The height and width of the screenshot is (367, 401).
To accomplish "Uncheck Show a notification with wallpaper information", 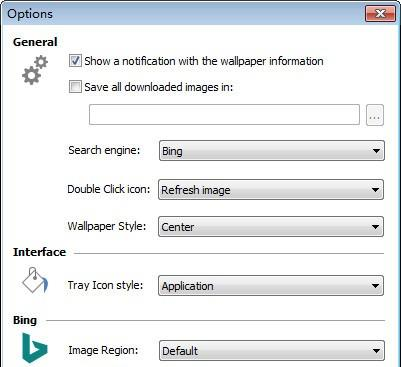I will click(x=75, y=61).
